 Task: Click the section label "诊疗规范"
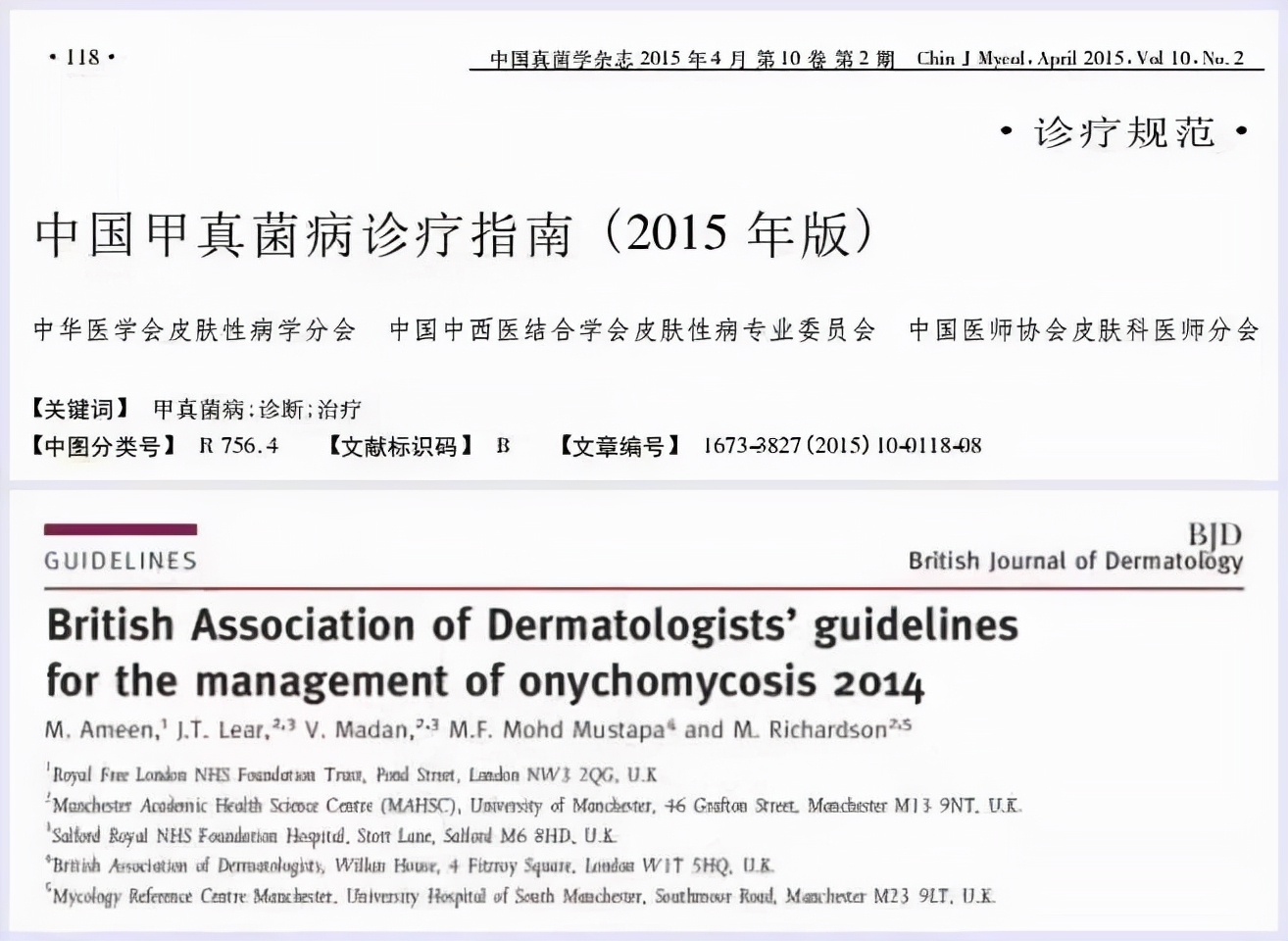[x=1124, y=132]
